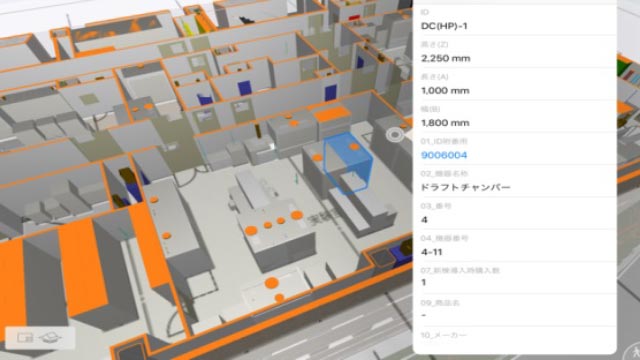
Task: Tap the minimap icon in bottom-left toolbar
Action: (x=25, y=338)
